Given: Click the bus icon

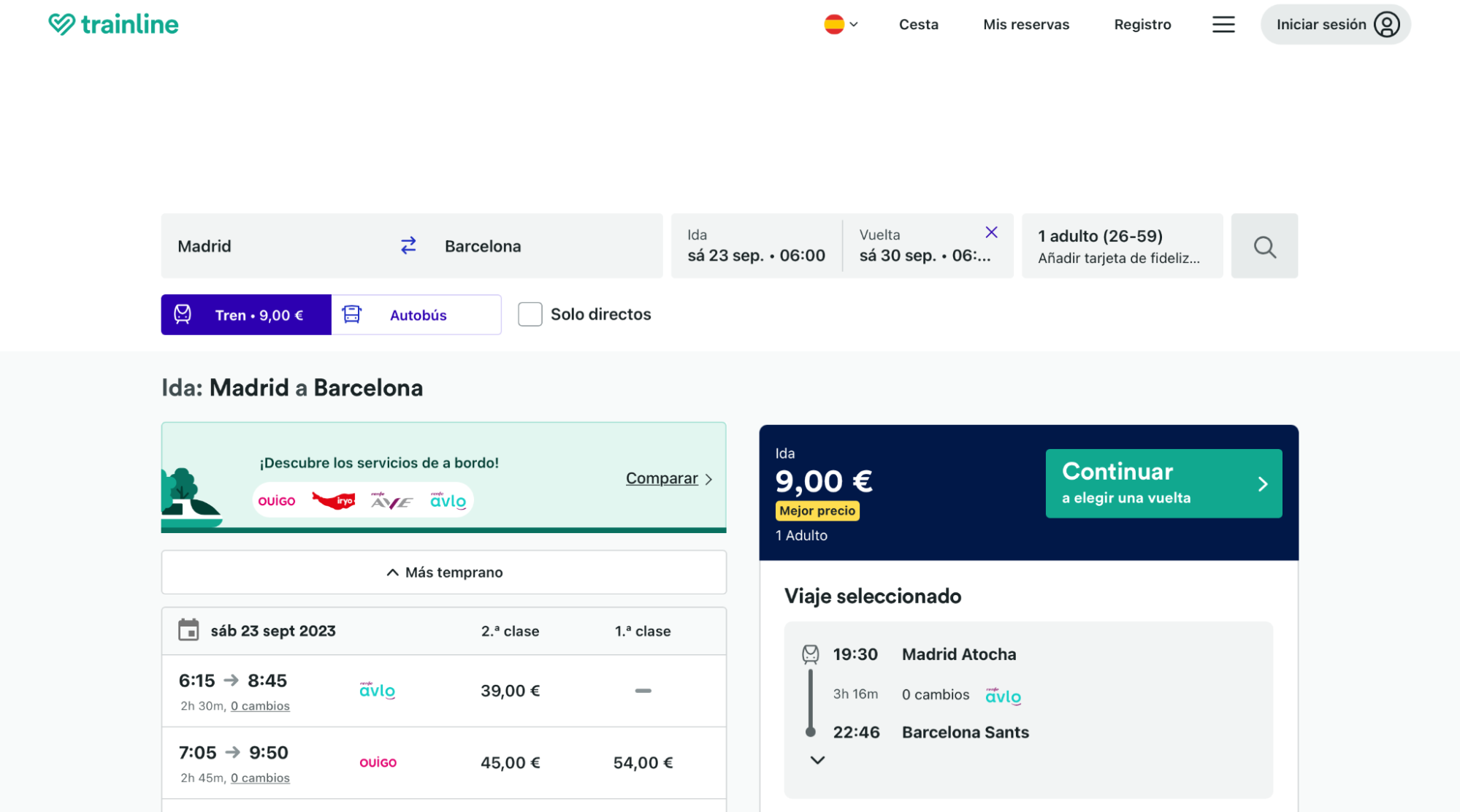Looking at the screenshot, I should [x=352, y=314].
